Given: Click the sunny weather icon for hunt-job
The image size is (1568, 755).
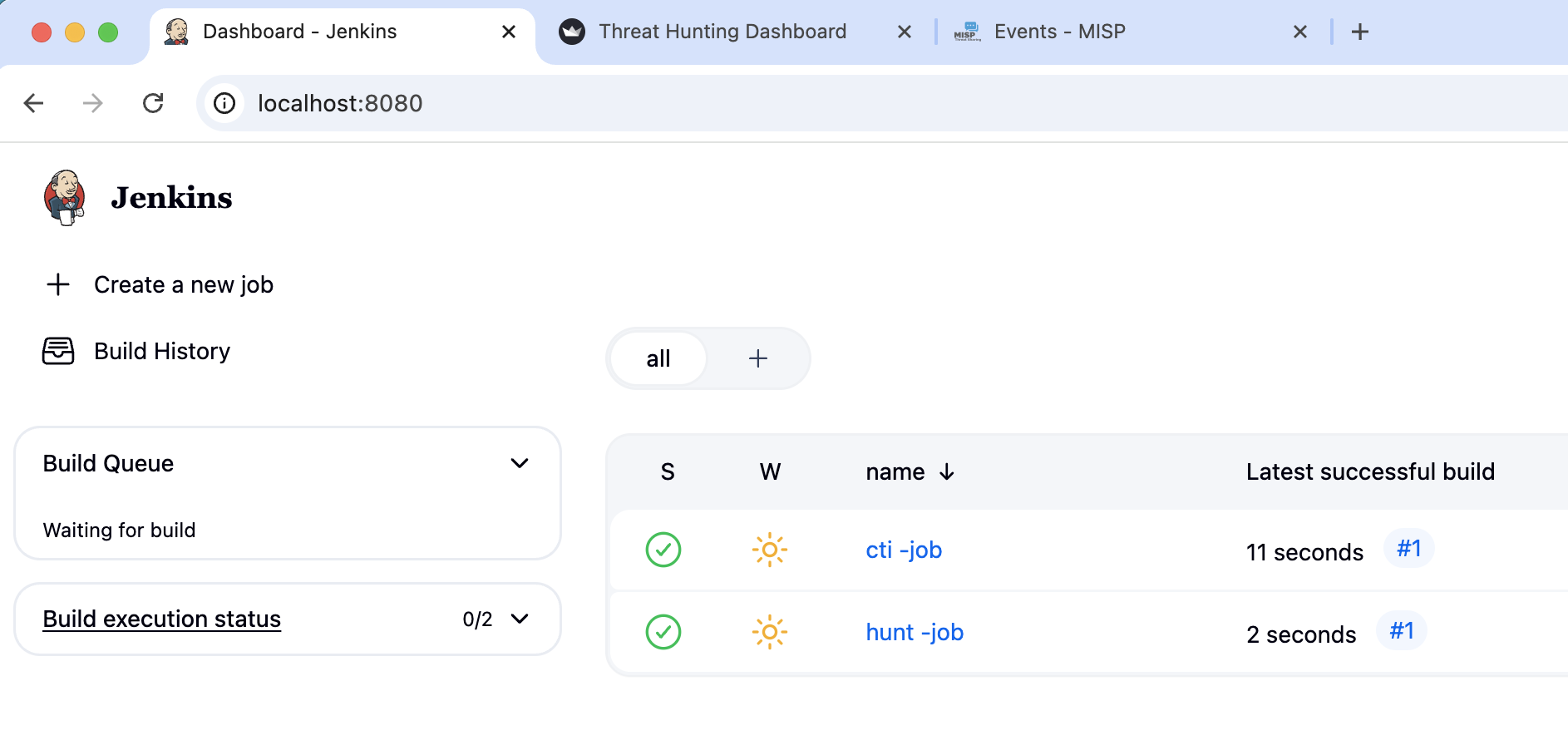Looking at the screenshot, I should pyautogui.click(x=770, y=632).
